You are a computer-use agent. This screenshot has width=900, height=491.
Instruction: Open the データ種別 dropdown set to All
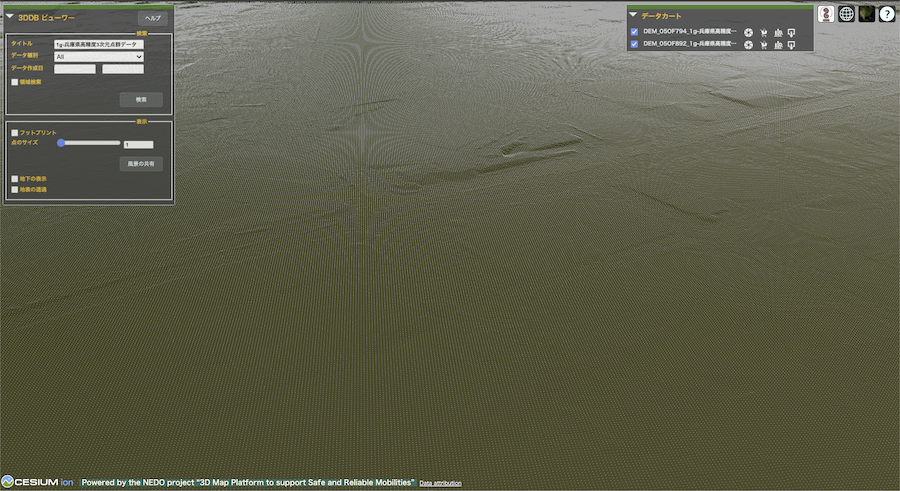click(x=99, y=57)
